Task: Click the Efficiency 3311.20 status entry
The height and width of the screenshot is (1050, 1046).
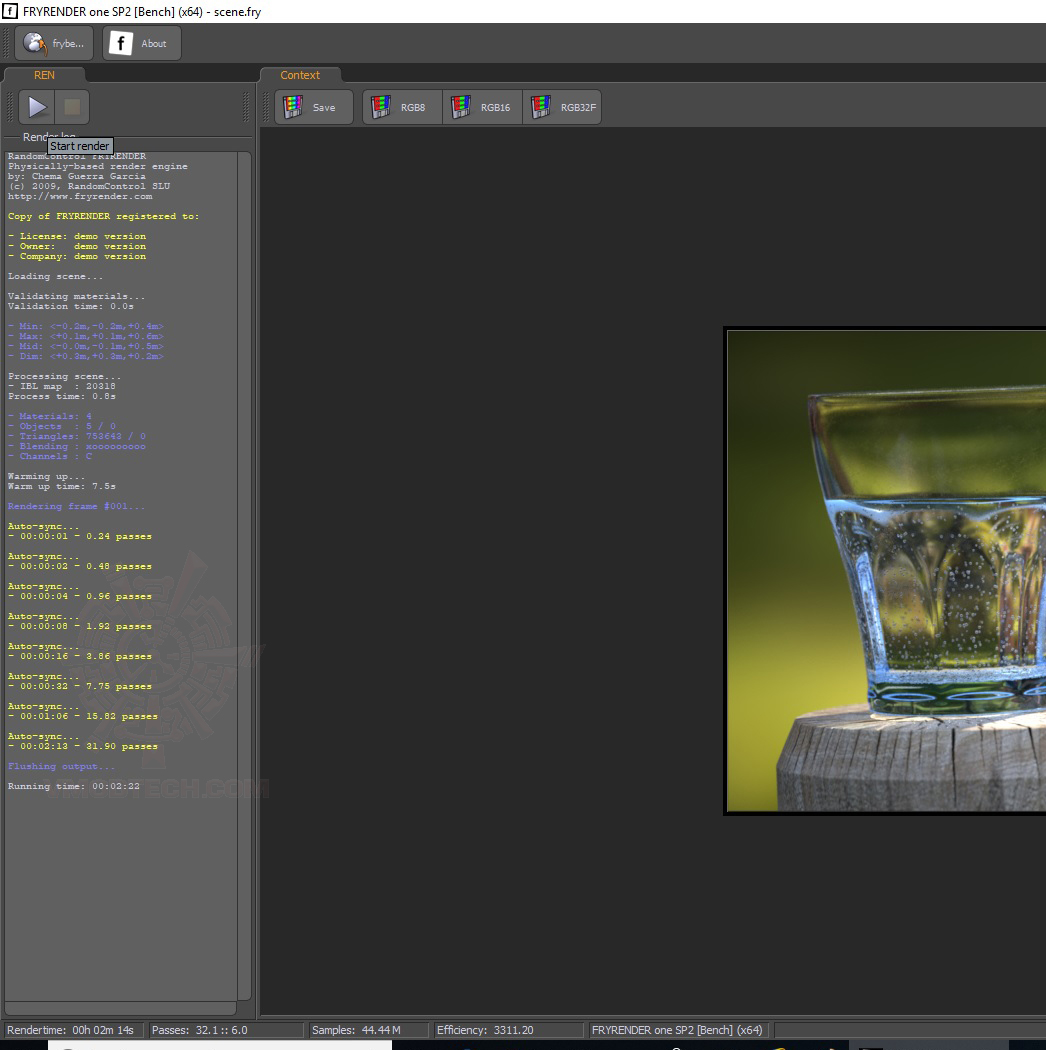Action: (508, 1030)
